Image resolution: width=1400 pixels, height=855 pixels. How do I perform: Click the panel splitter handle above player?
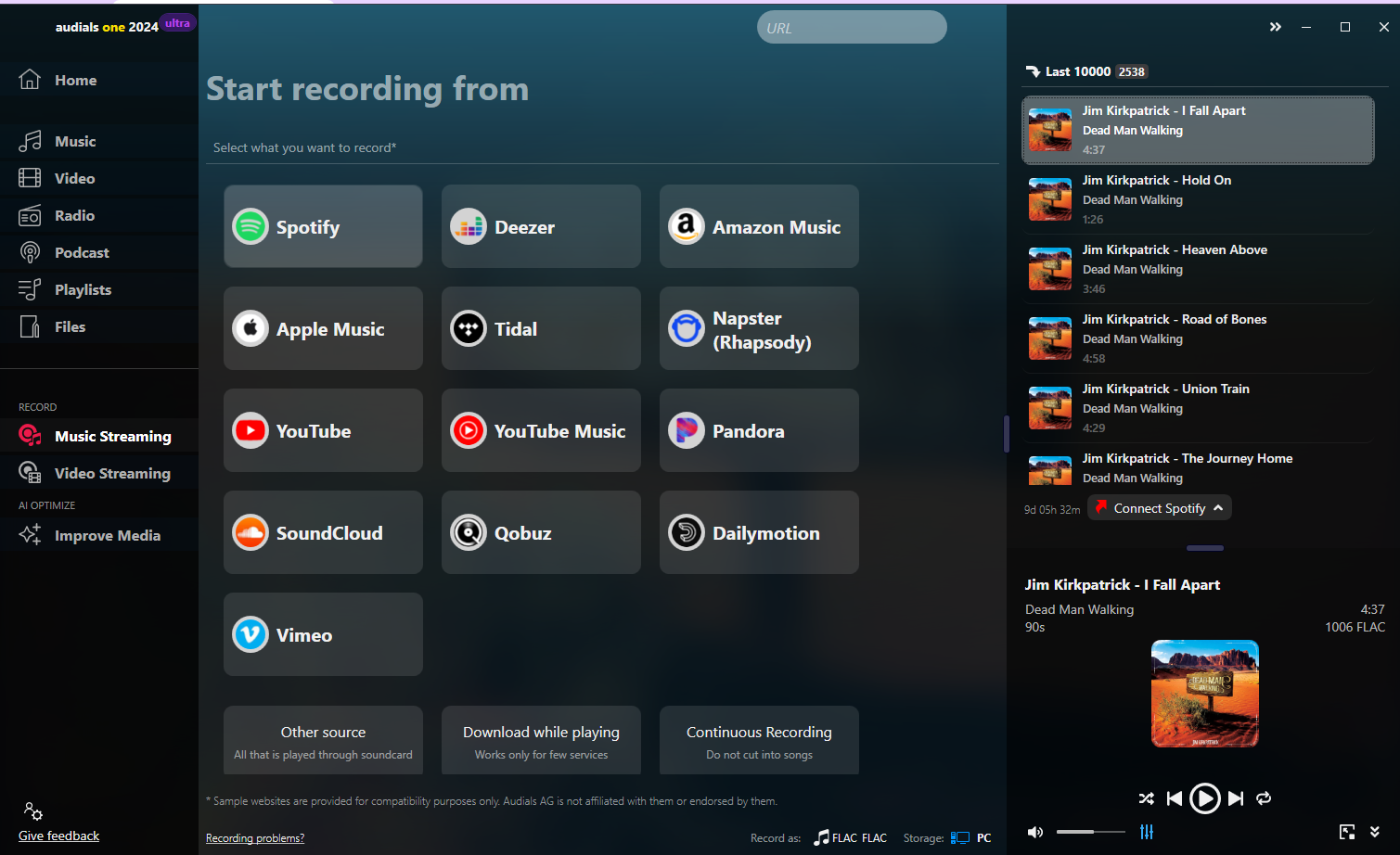(1205, 548)
